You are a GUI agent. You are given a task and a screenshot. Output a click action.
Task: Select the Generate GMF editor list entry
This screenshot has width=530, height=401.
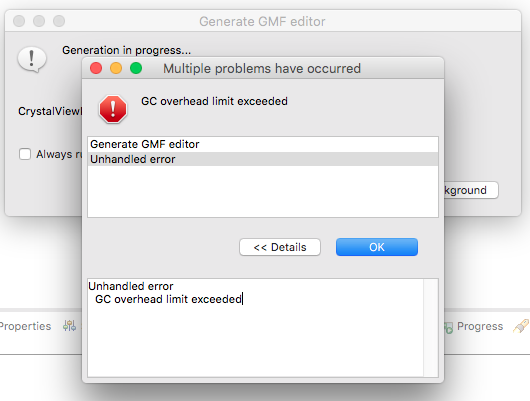(x=263, y=144)
